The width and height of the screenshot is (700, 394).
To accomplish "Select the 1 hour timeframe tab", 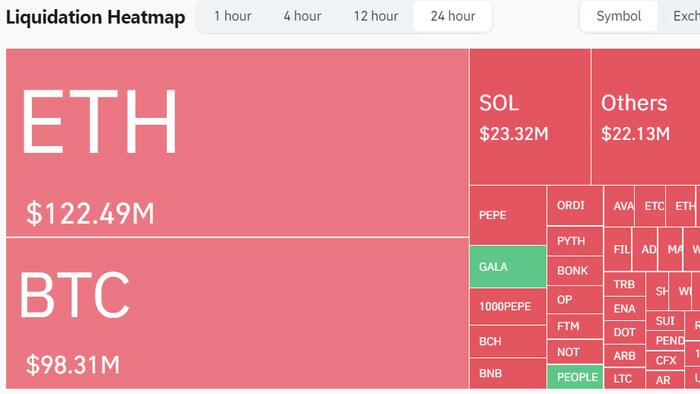I will (x=233, y=16).
